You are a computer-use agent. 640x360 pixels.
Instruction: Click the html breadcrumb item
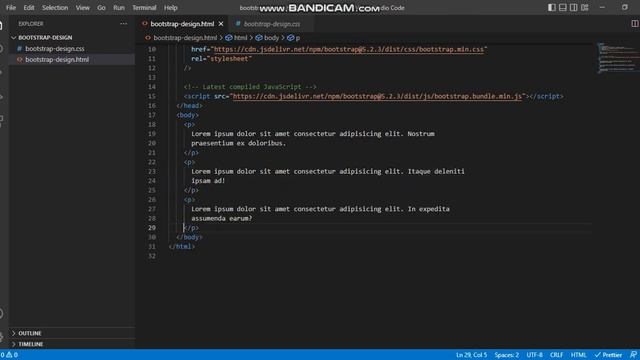(240, 38)
